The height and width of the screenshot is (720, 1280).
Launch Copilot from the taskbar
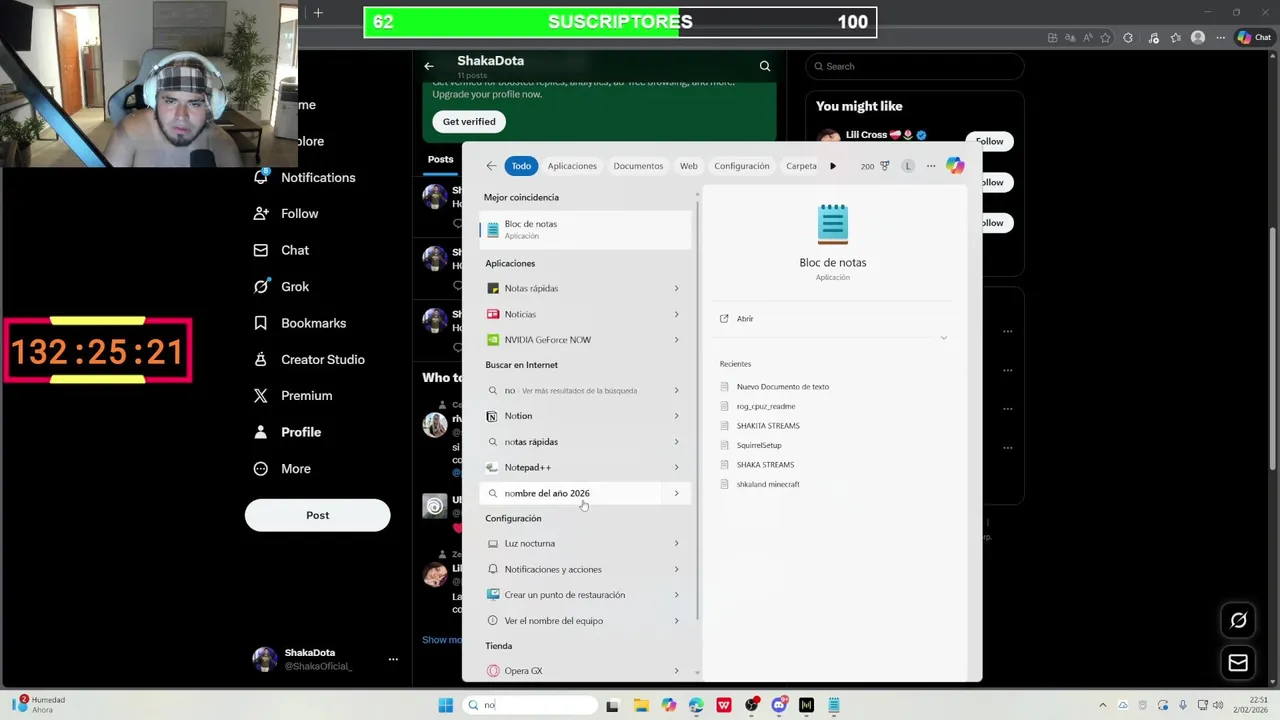click(x=669, y=705)
